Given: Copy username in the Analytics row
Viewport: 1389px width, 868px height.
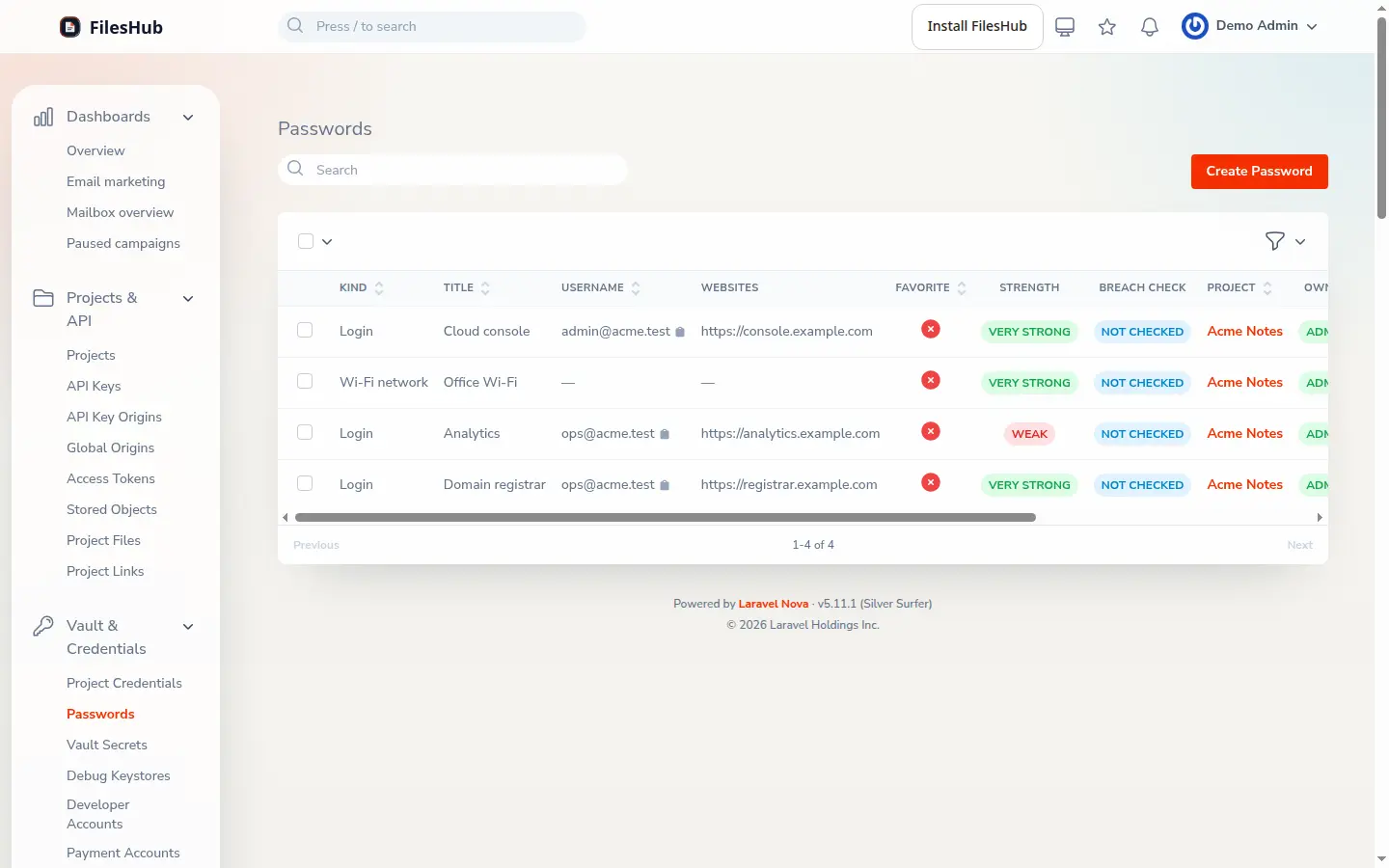Looking at the screenshot, I should (665, 434).
